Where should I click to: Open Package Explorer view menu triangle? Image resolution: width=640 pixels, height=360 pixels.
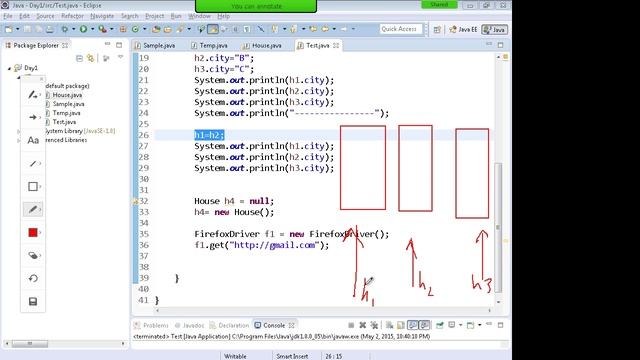(x=120, y=58)
